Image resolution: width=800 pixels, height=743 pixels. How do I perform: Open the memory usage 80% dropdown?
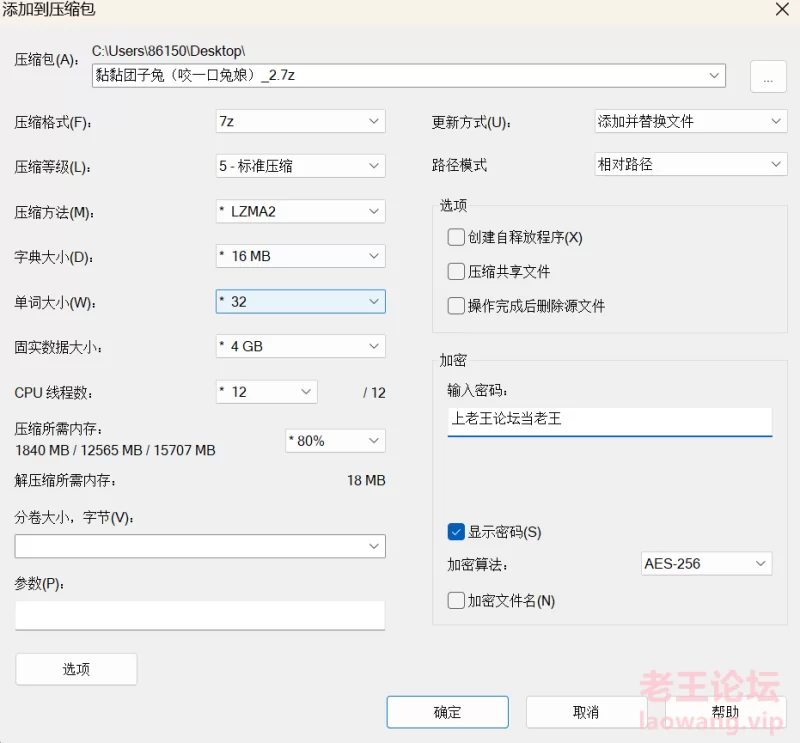click(335, 441)
